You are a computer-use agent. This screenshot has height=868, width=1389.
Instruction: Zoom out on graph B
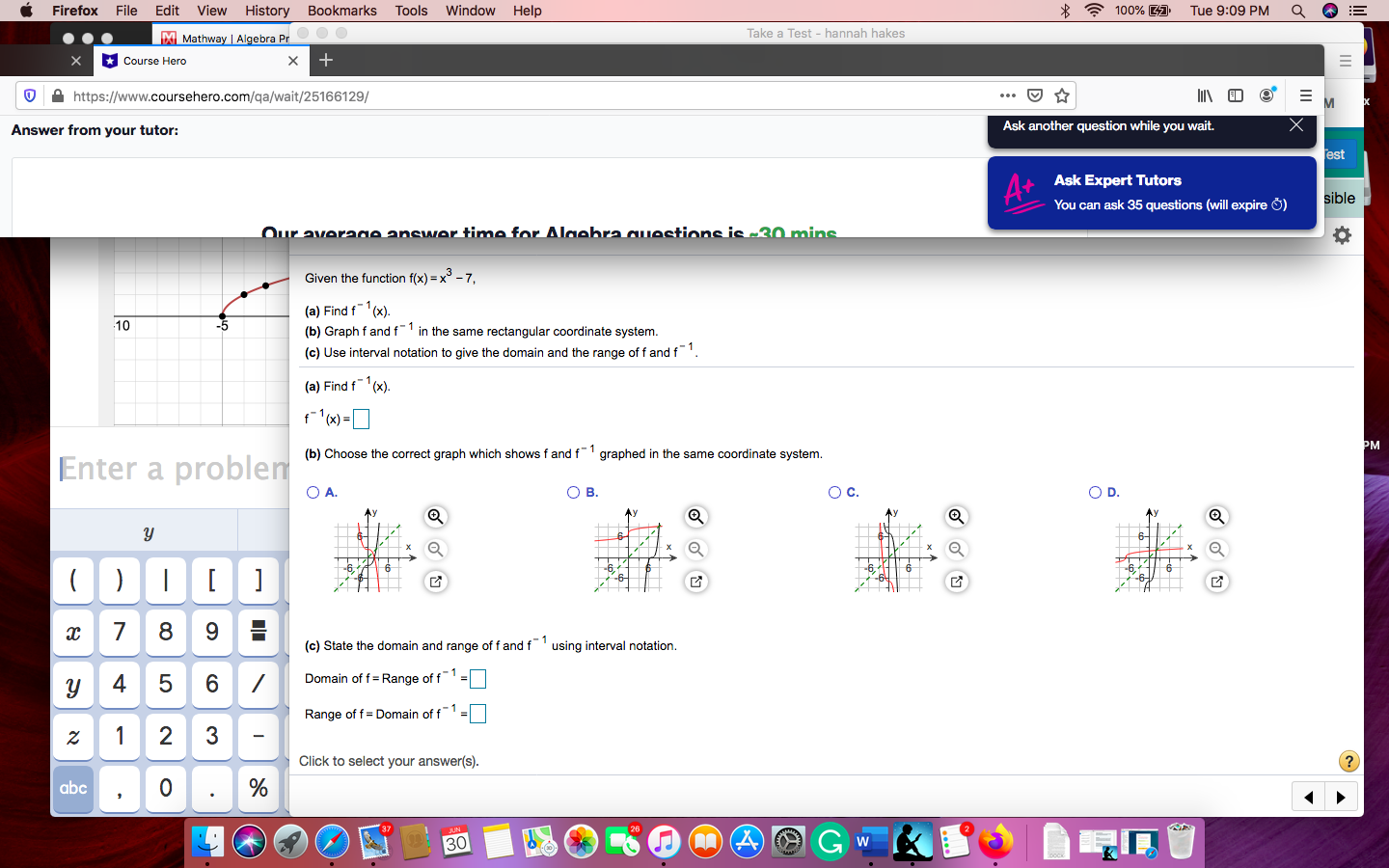point(696,550)
